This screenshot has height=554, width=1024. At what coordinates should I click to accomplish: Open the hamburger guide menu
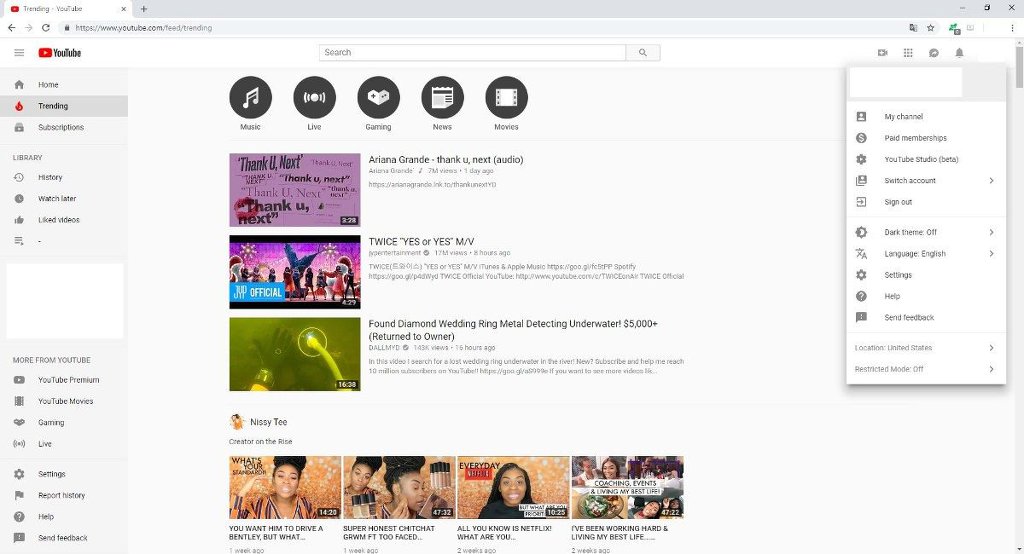[x=19, y=52]
